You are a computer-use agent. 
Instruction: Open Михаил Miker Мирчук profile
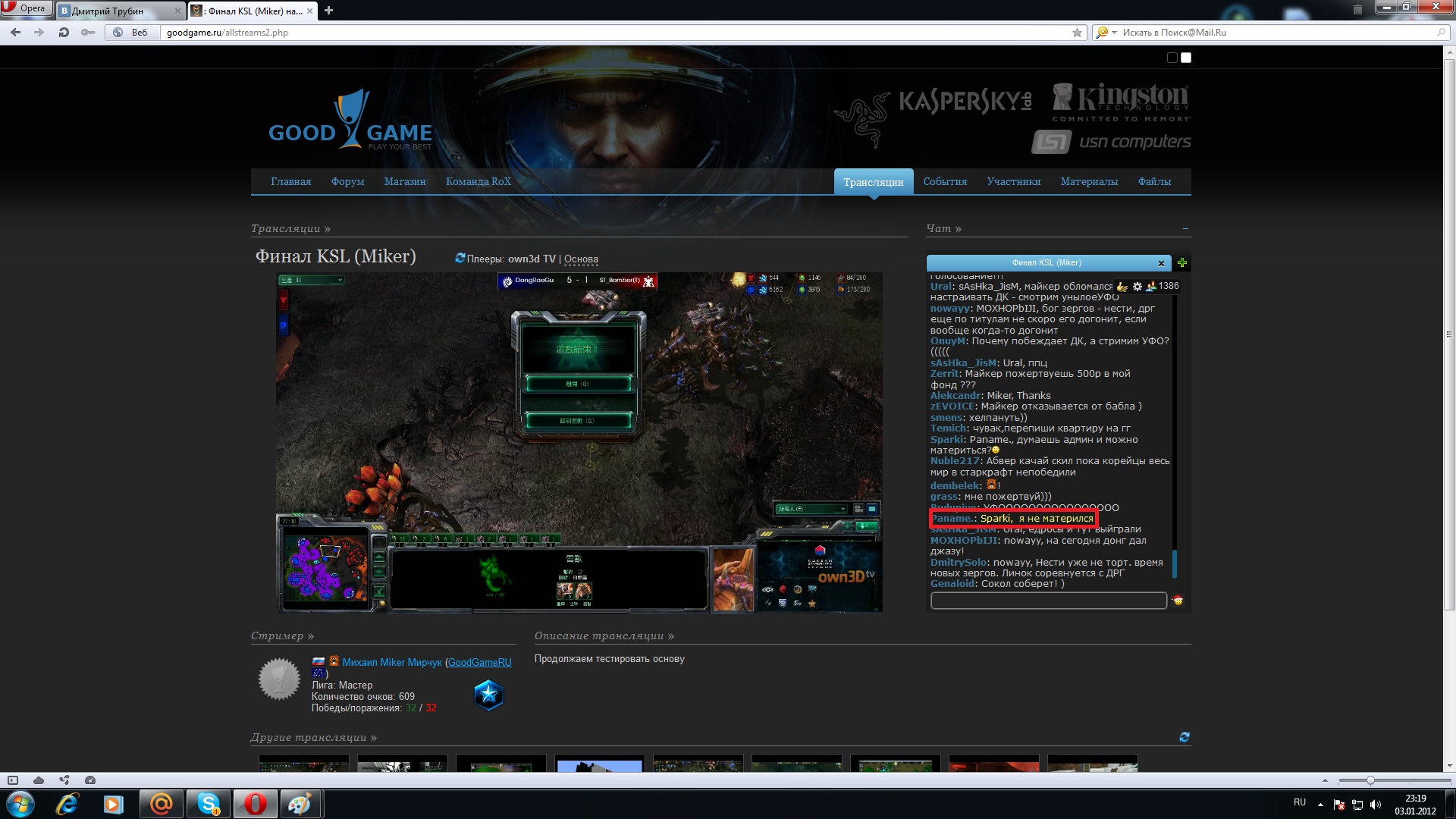coord(391,663)
